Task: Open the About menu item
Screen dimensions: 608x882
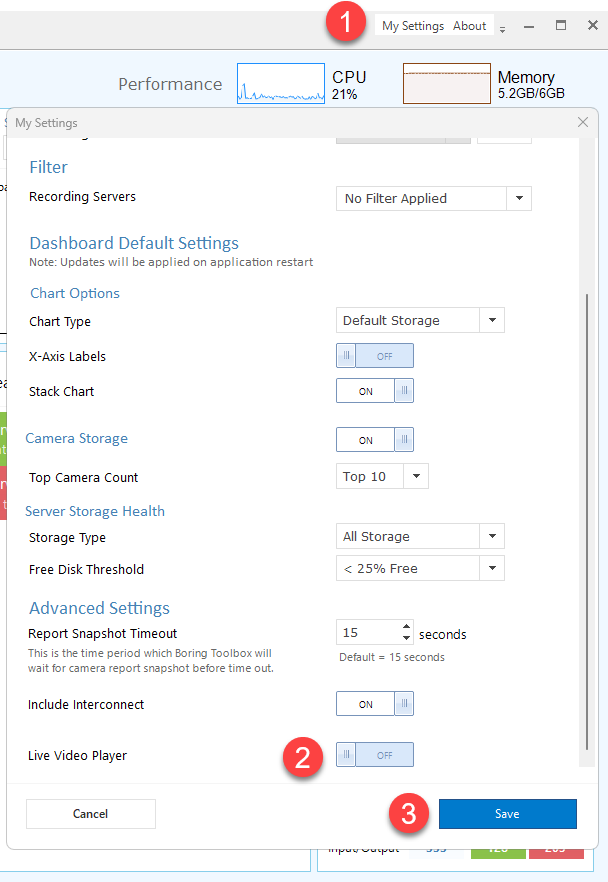Action: (x=469, y=26)
